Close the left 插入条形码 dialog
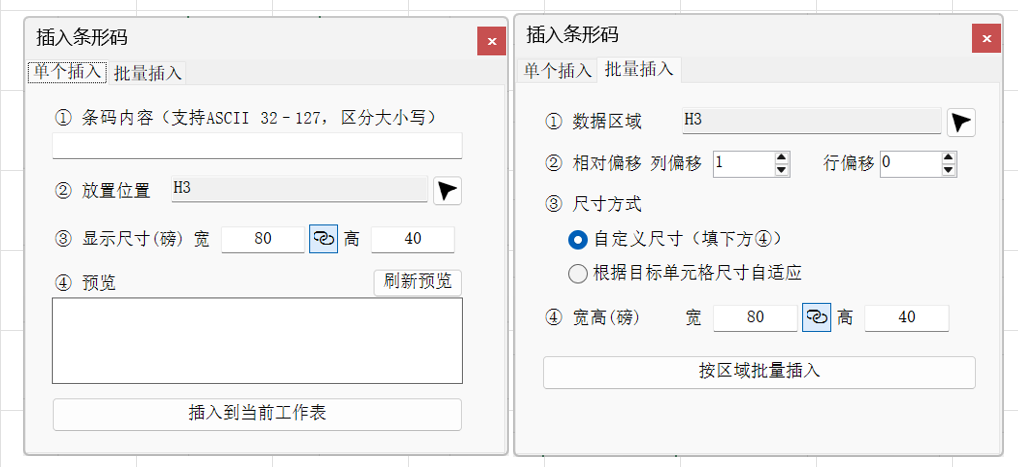The width and height of the screenshot is (1018, 467). point(491,41)
